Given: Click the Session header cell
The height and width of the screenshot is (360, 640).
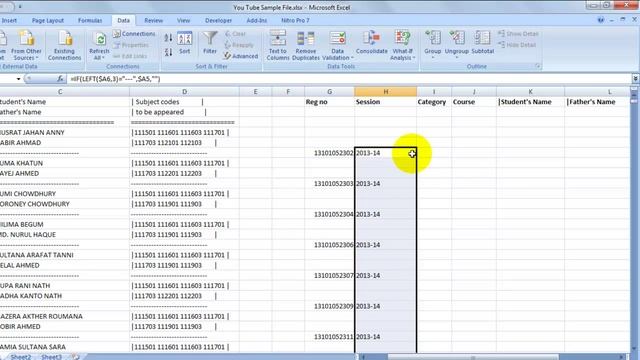Looking at the screenshot, I should point(386,102).
